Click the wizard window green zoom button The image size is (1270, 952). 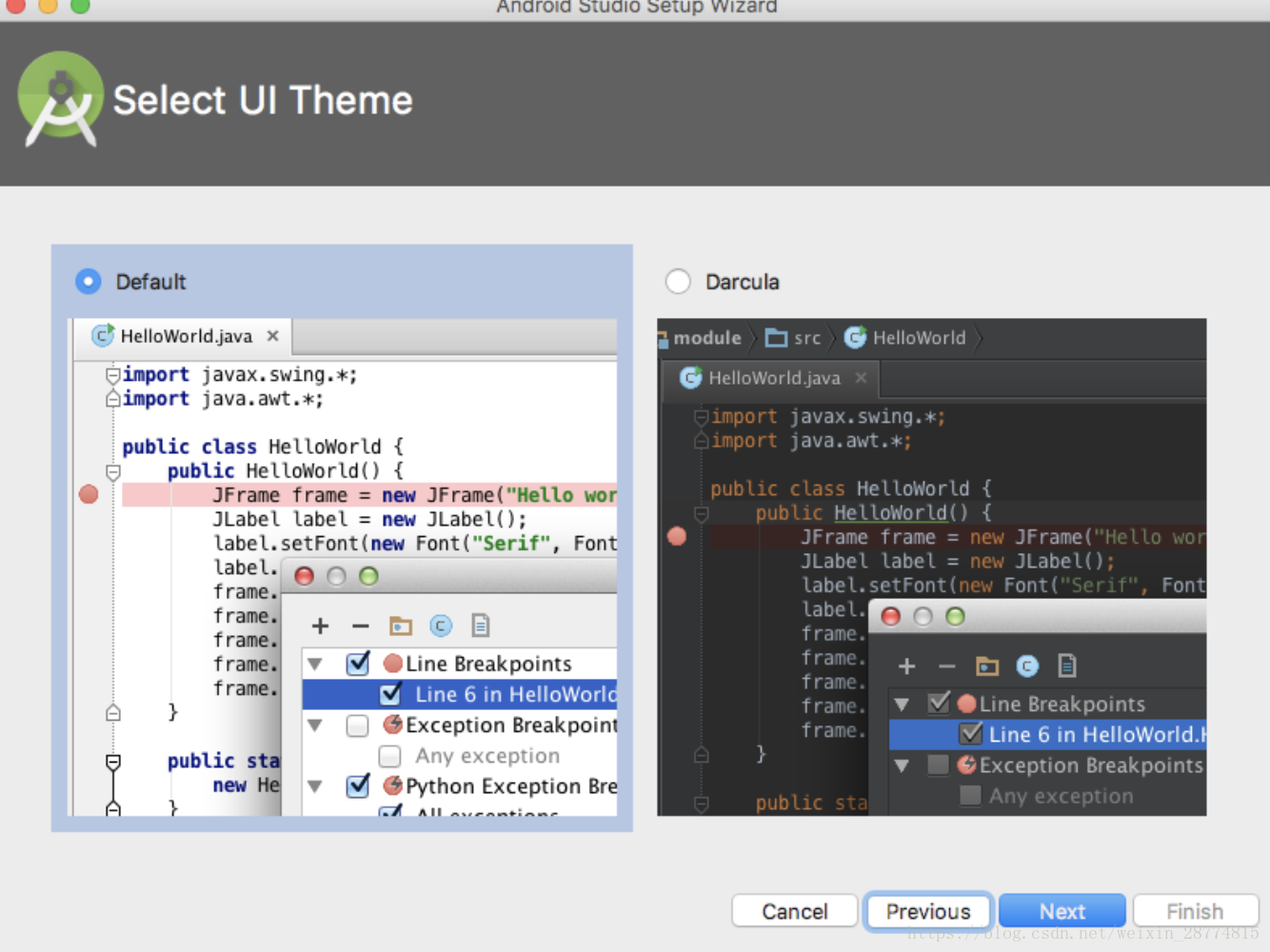pos(80,5)
